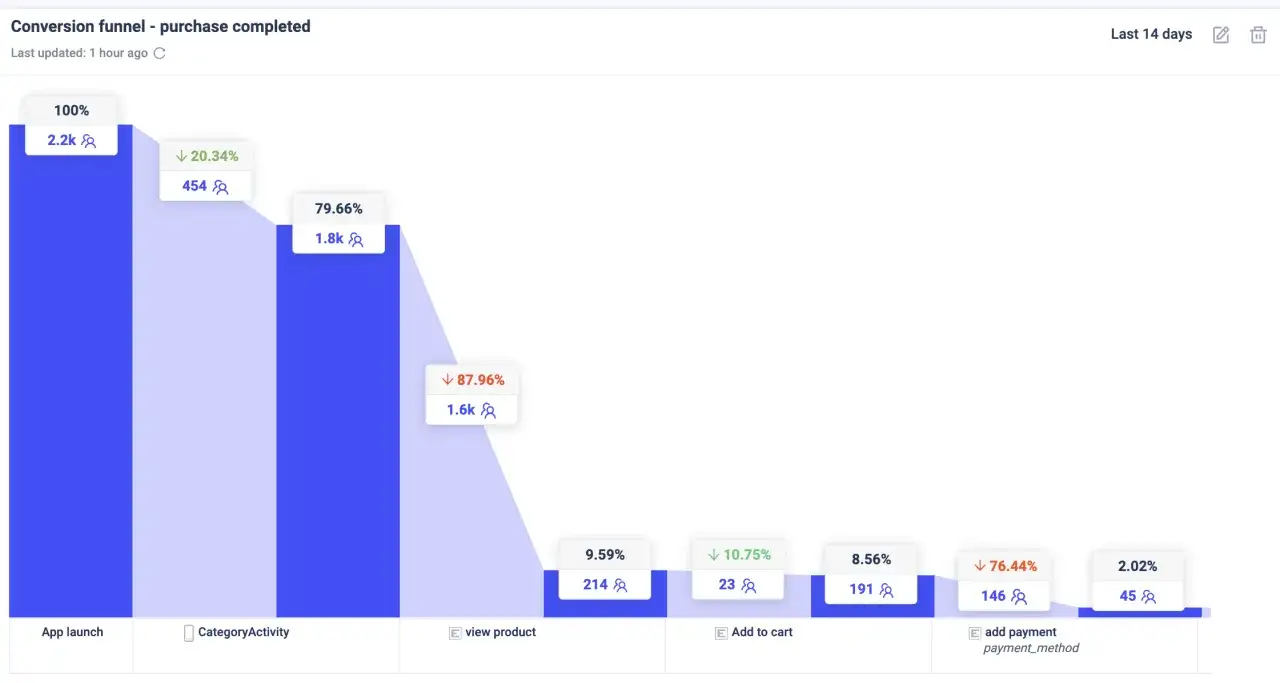Click the 191 users Add to cart card

pos(872,574)
